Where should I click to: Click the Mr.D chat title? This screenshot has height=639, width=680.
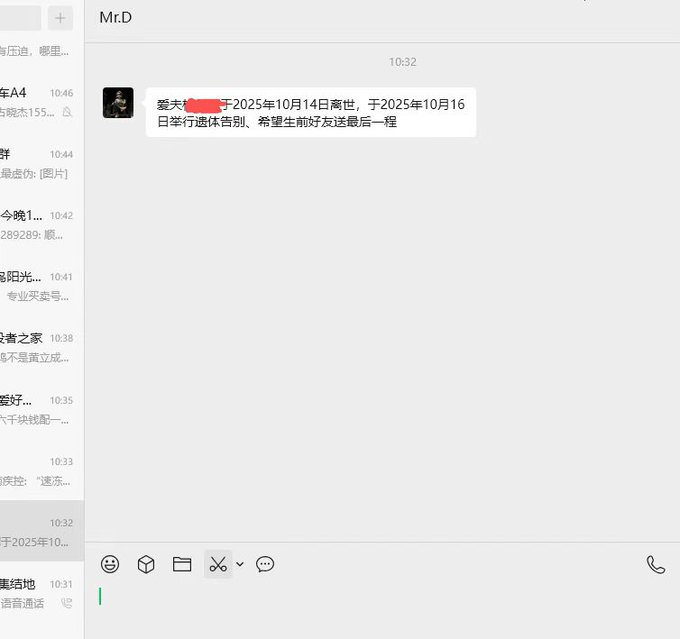point(115,17)
